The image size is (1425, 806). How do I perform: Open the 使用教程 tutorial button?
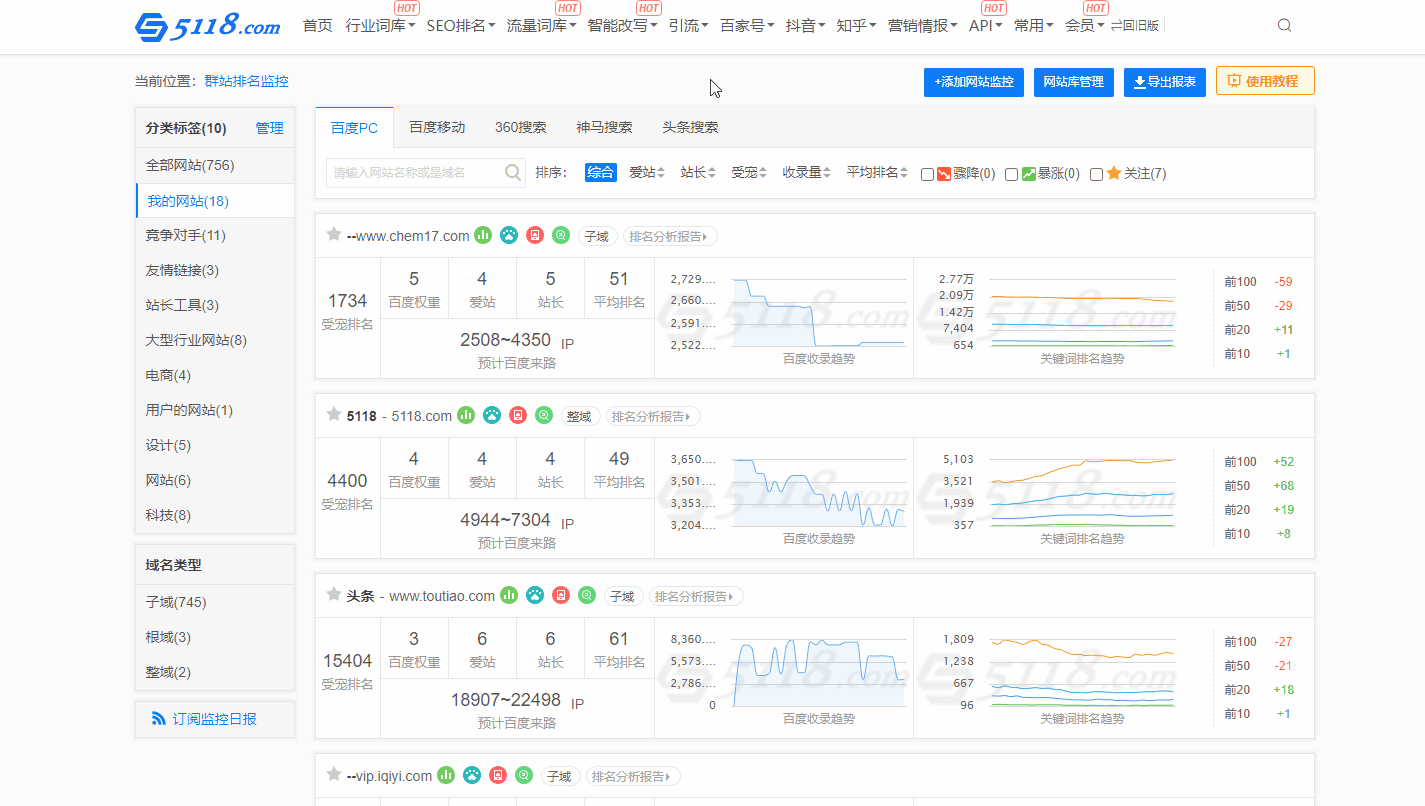[x=1265, y=81]
